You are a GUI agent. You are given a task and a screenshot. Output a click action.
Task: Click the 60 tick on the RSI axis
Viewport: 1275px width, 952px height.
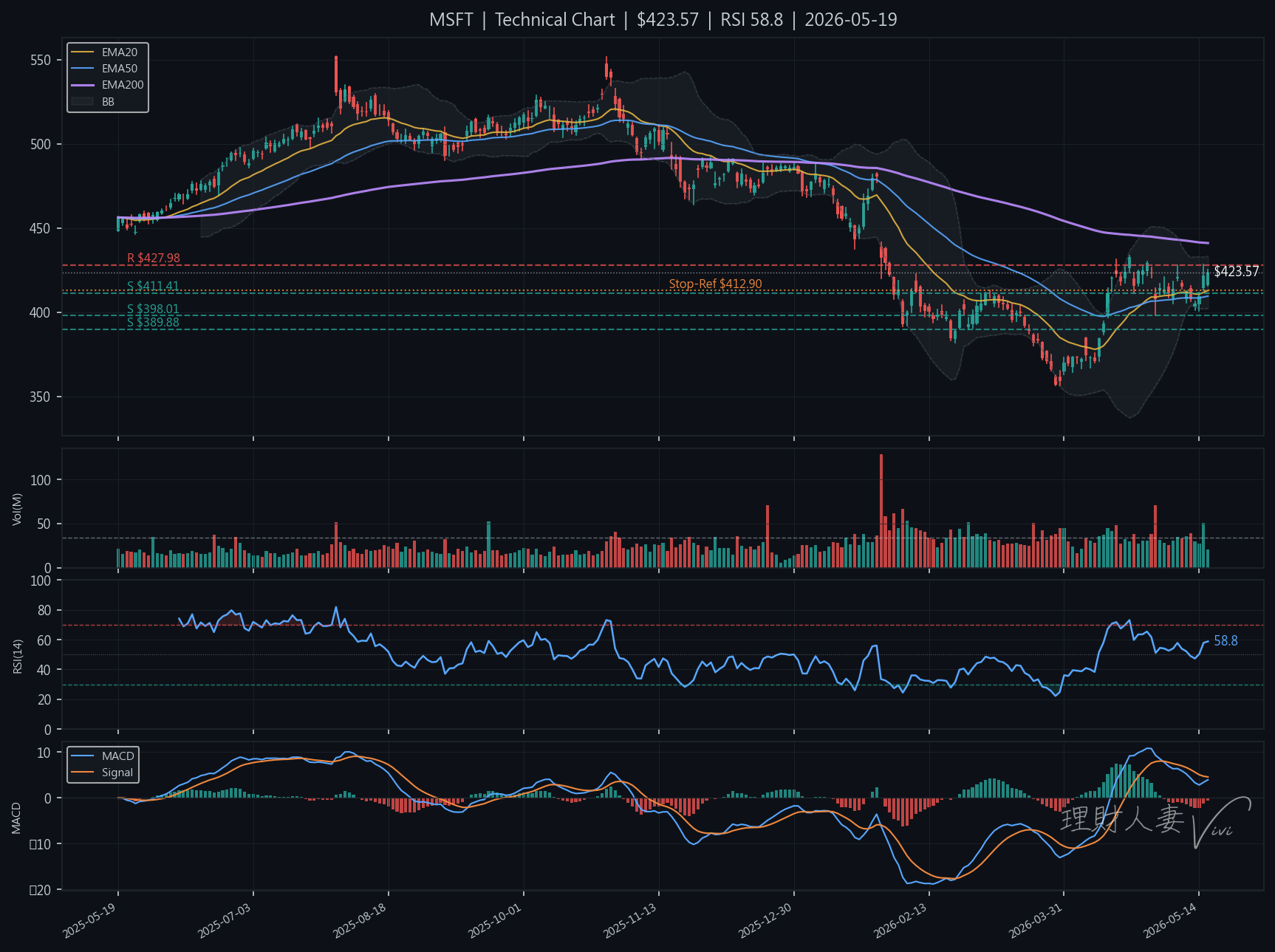pos(44,640)
